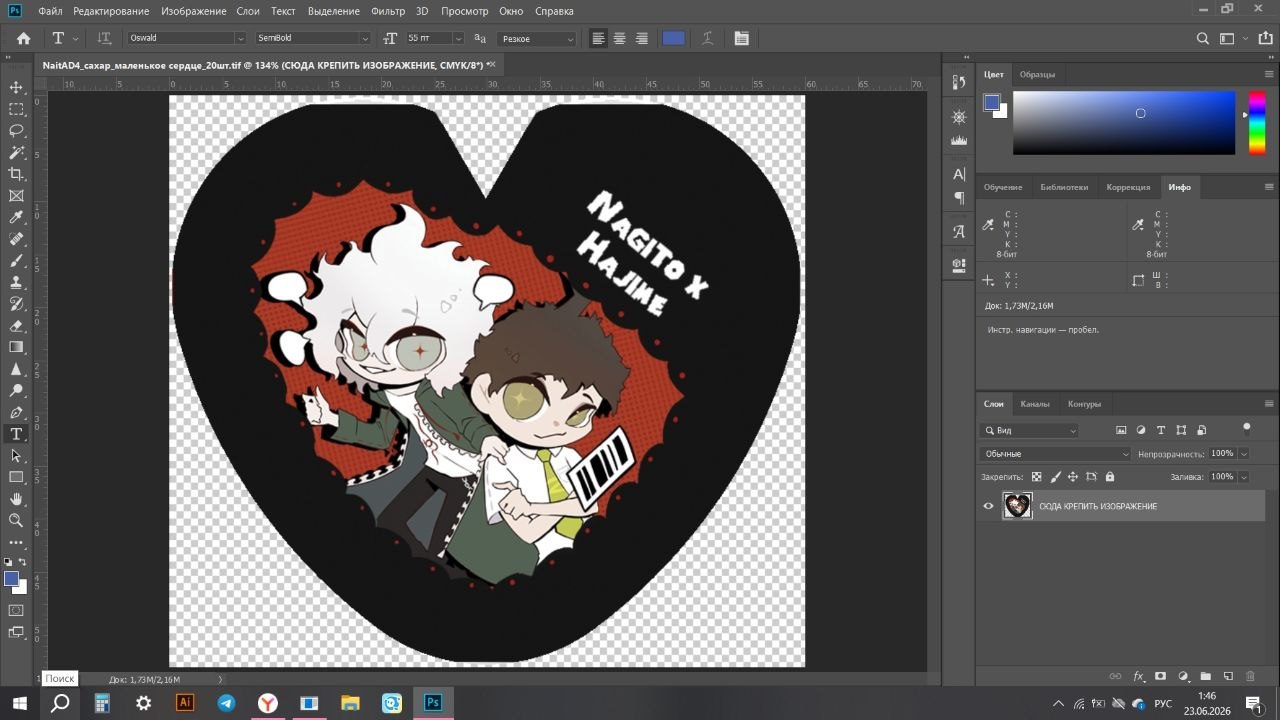The height and width of the screenshot is (720, 1280).
Task: Select the Healing Brush tool
Action: [x=16, y=239]
